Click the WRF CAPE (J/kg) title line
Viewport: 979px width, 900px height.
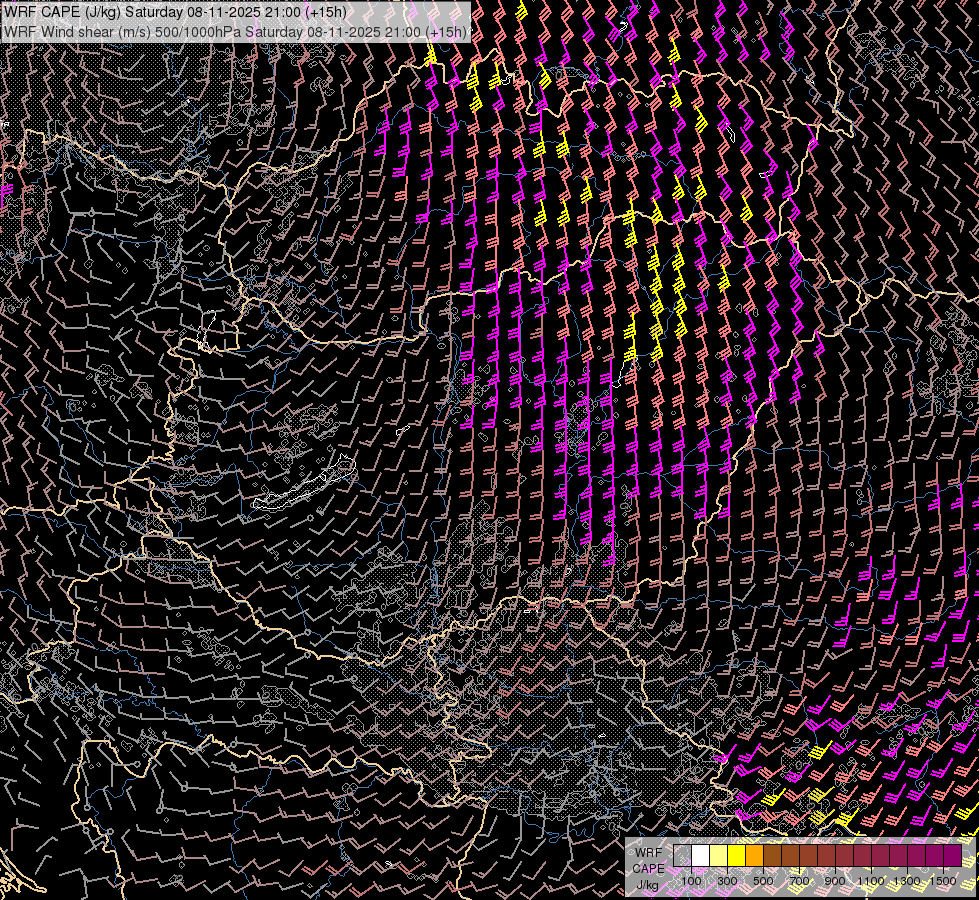(x=175, y=12)
